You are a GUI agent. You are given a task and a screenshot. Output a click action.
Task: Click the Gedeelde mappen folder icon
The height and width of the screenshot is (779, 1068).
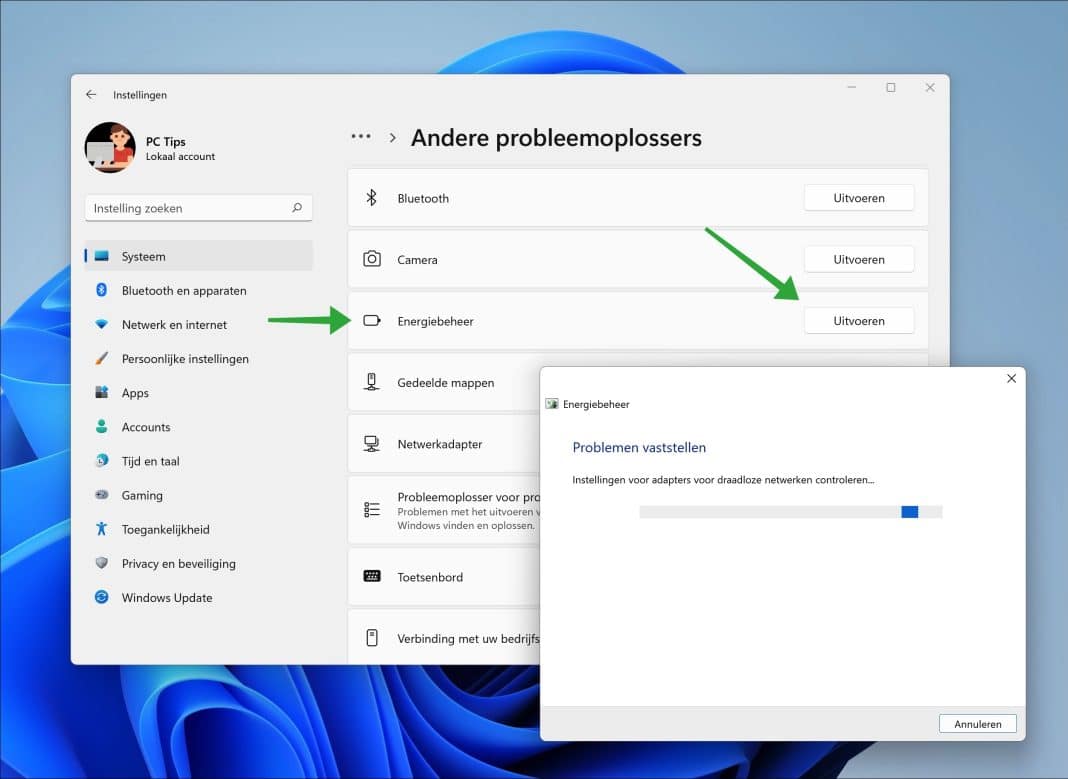tap(372, 382)
